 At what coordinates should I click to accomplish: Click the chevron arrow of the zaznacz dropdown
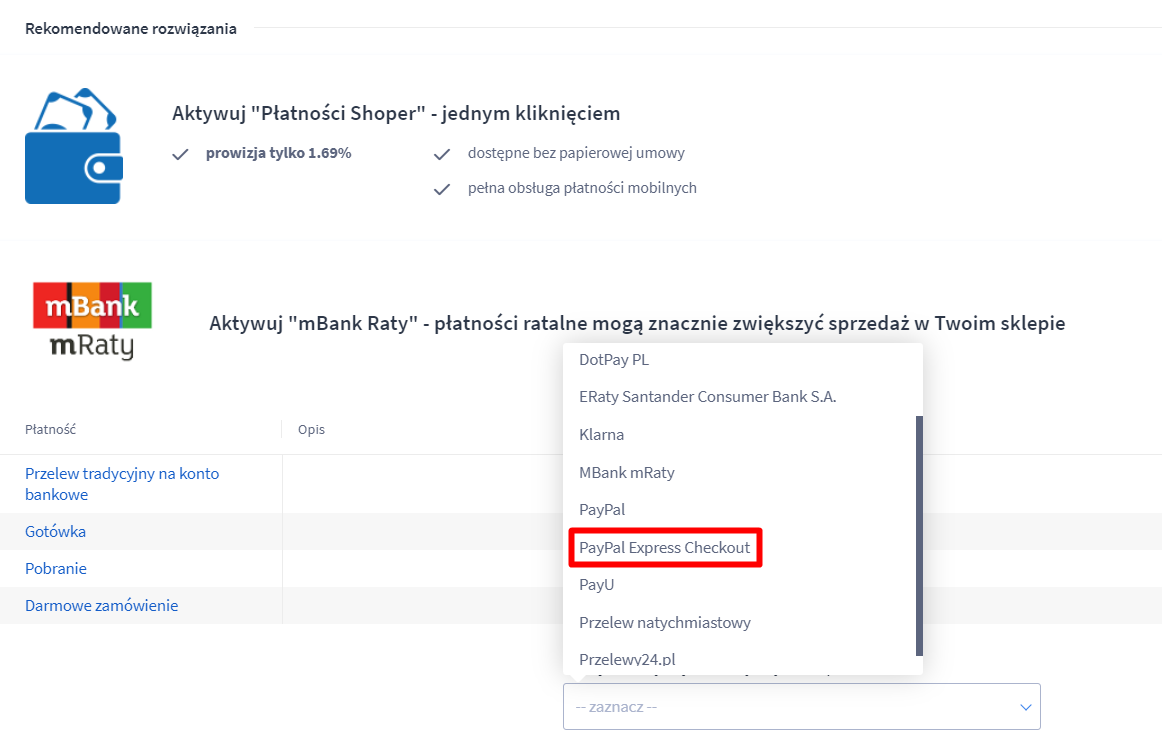tap(1026, 707)
